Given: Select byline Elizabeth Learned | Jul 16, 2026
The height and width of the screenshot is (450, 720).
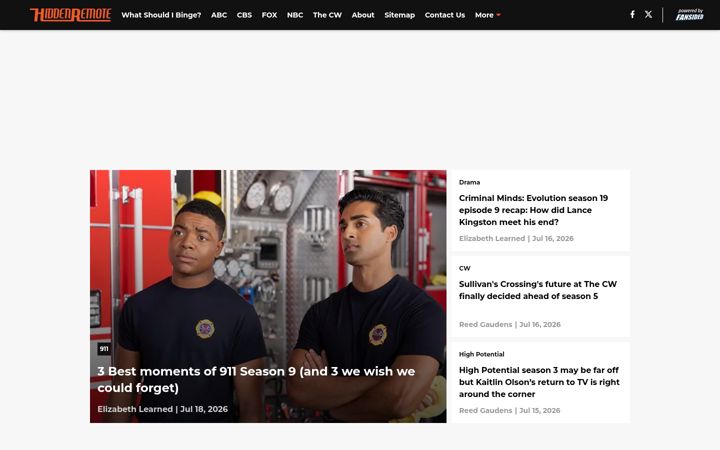Looking at the screenshot, I should click(x=516, y=238).
